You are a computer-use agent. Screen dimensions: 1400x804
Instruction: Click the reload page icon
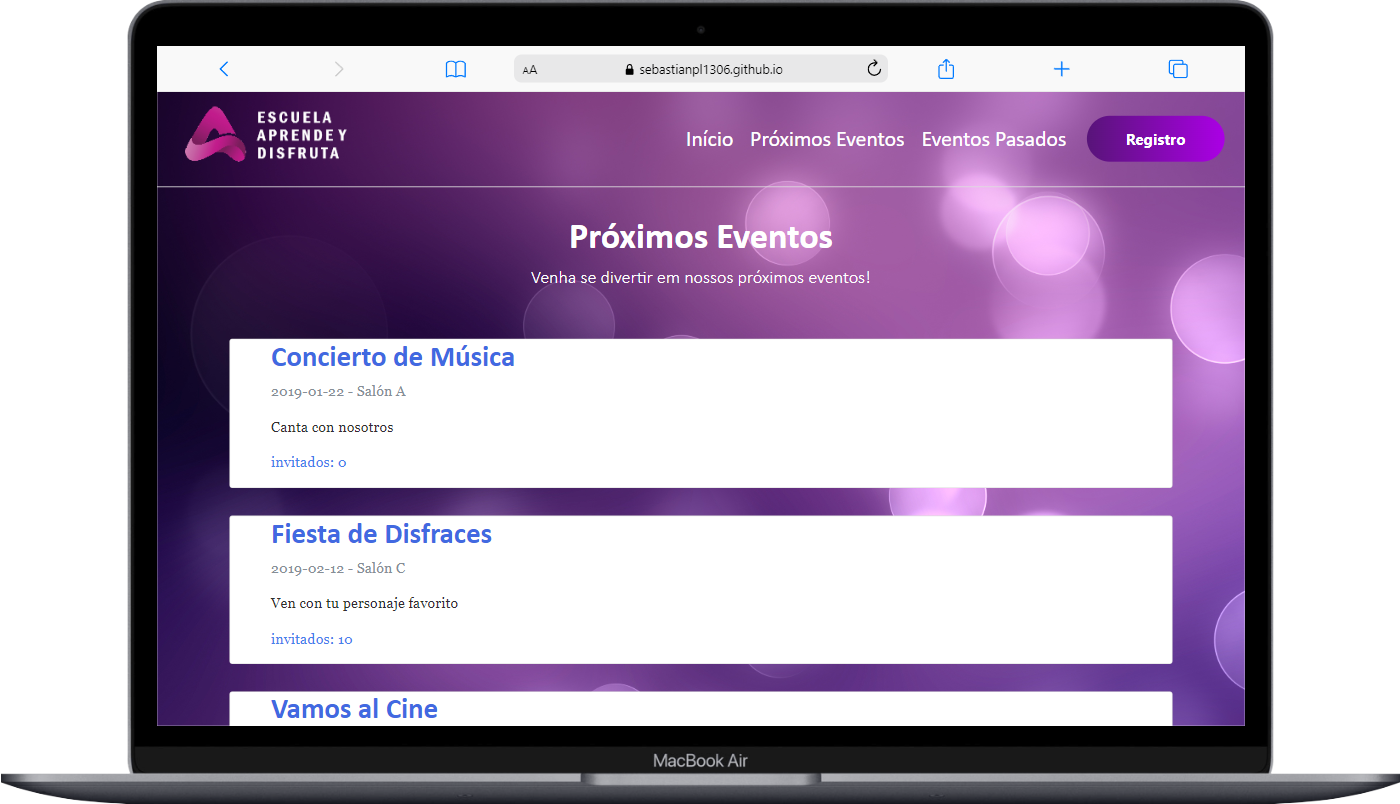pos(873,69)
